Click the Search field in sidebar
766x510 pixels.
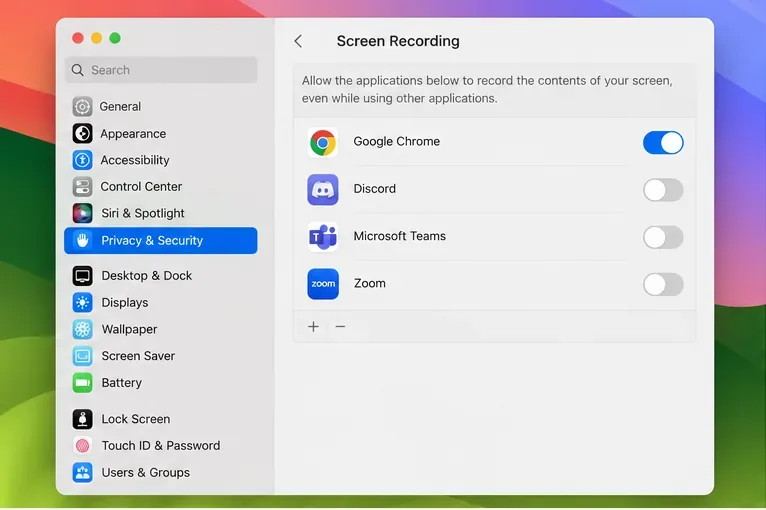pyautogui.click(x=161, y=70)
